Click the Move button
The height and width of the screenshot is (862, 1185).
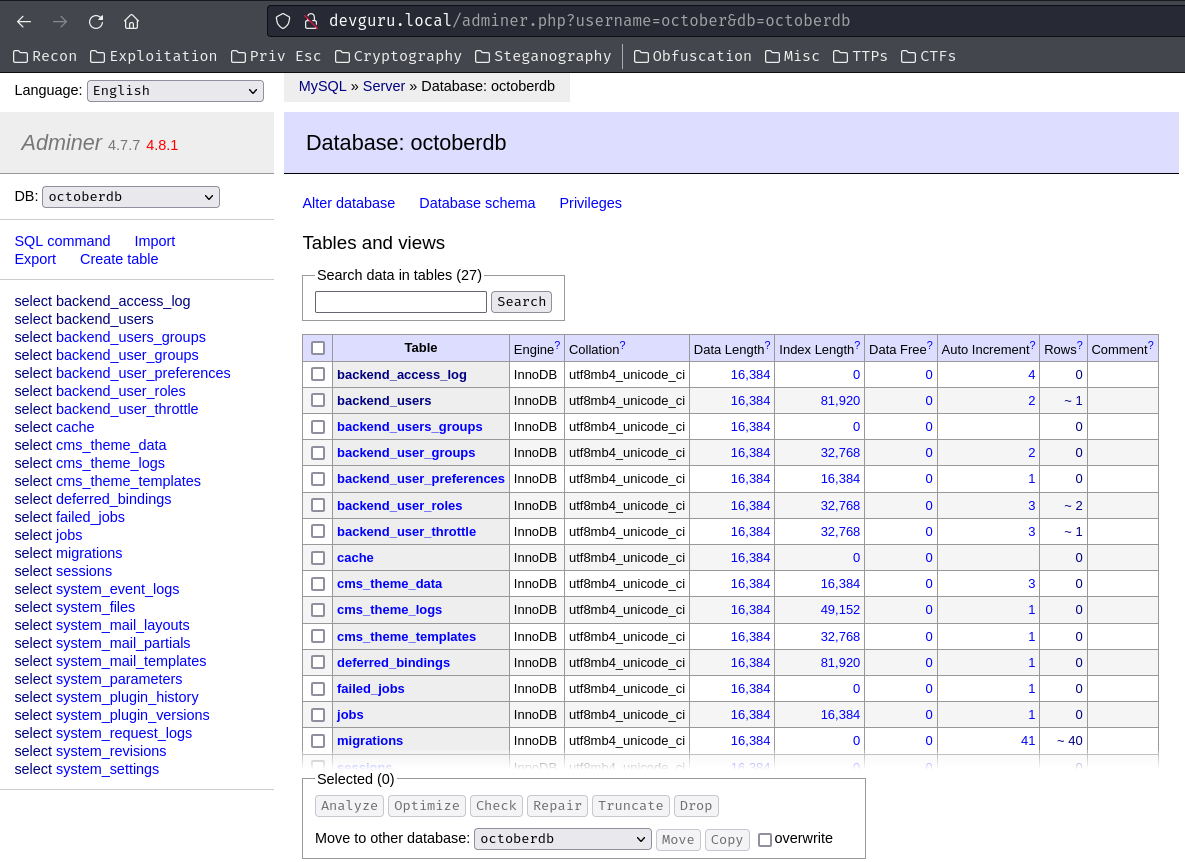pyautogui.click(x=678, y=839)
